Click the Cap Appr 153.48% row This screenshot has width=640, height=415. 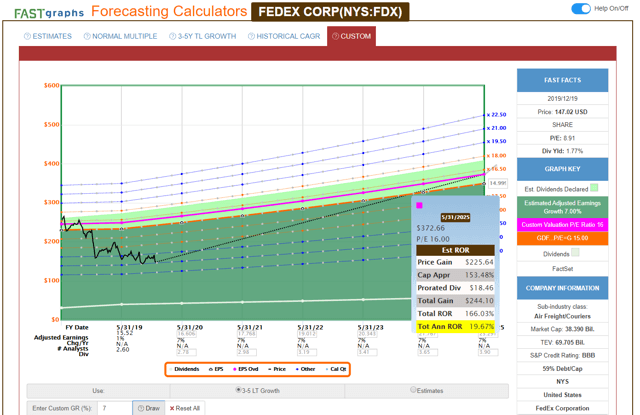pos(456,275)
